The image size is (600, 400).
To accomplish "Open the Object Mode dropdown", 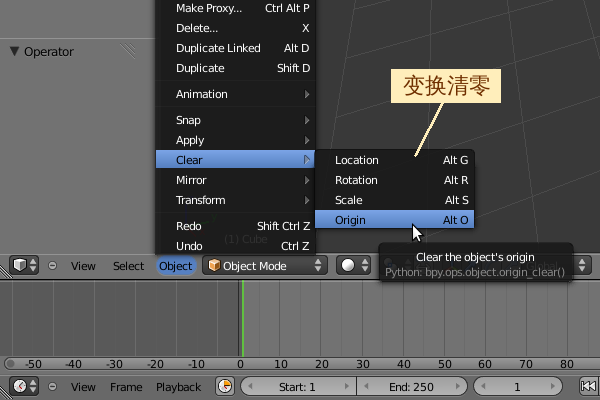I will click(x=265, y=265).
